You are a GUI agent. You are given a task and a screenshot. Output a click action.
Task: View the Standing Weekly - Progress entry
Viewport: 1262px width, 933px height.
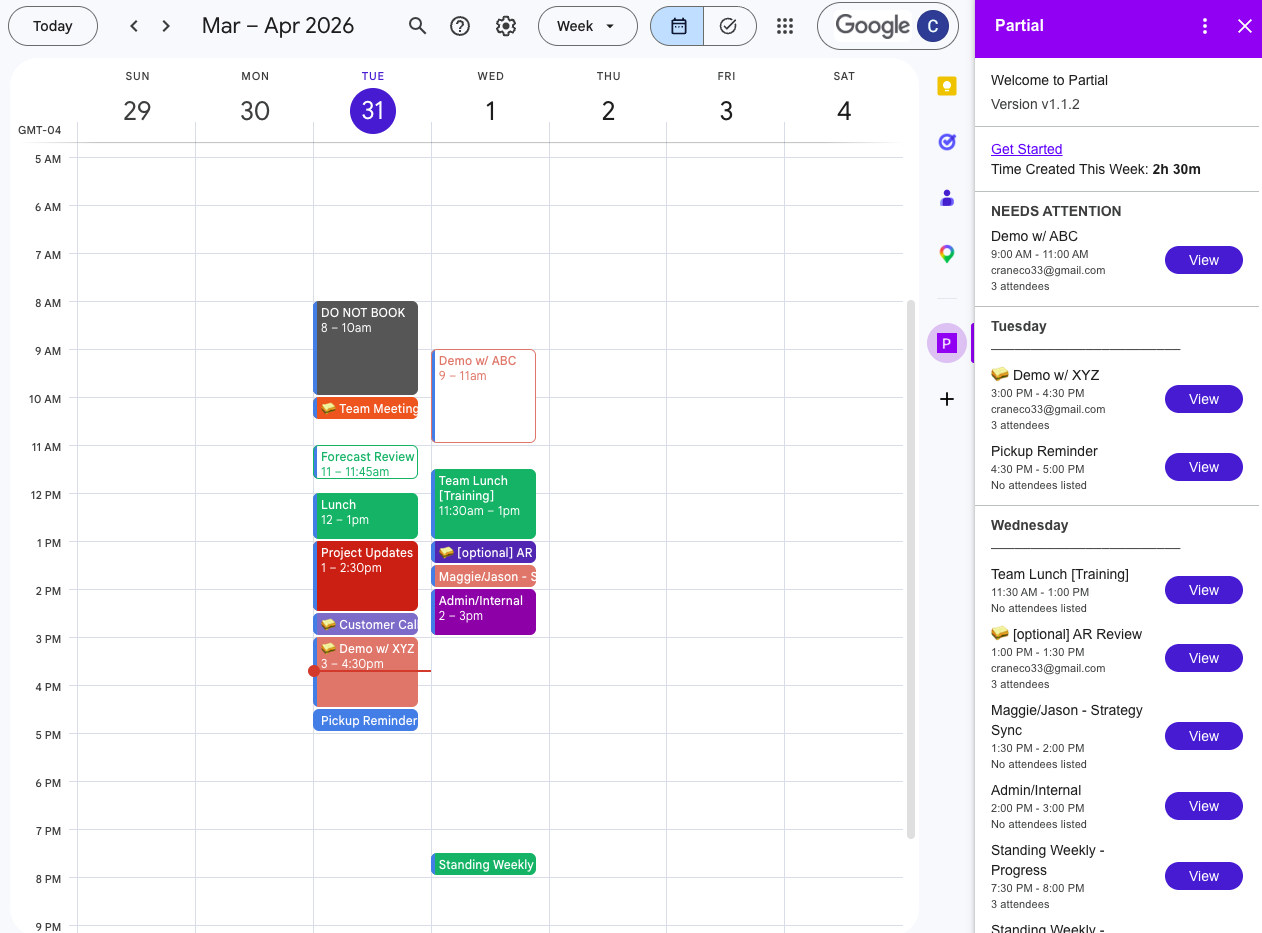(1204, 876)
